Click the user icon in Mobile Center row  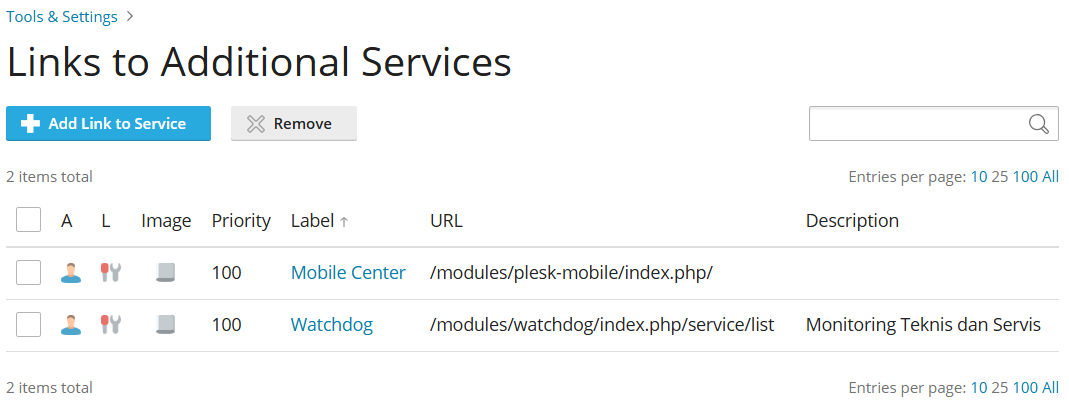pos(70,273)
